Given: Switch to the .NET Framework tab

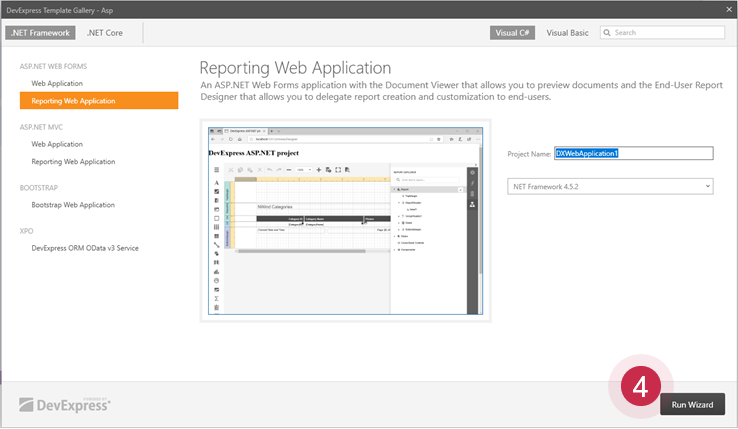Looking at the screenshot, I should 40,33.
